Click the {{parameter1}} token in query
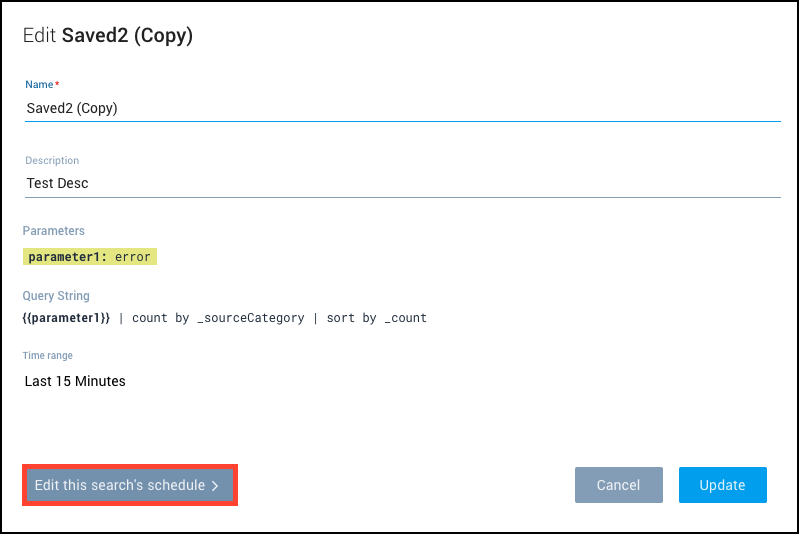Viewport: 799px width, 534px height. [x=67, y=318]
